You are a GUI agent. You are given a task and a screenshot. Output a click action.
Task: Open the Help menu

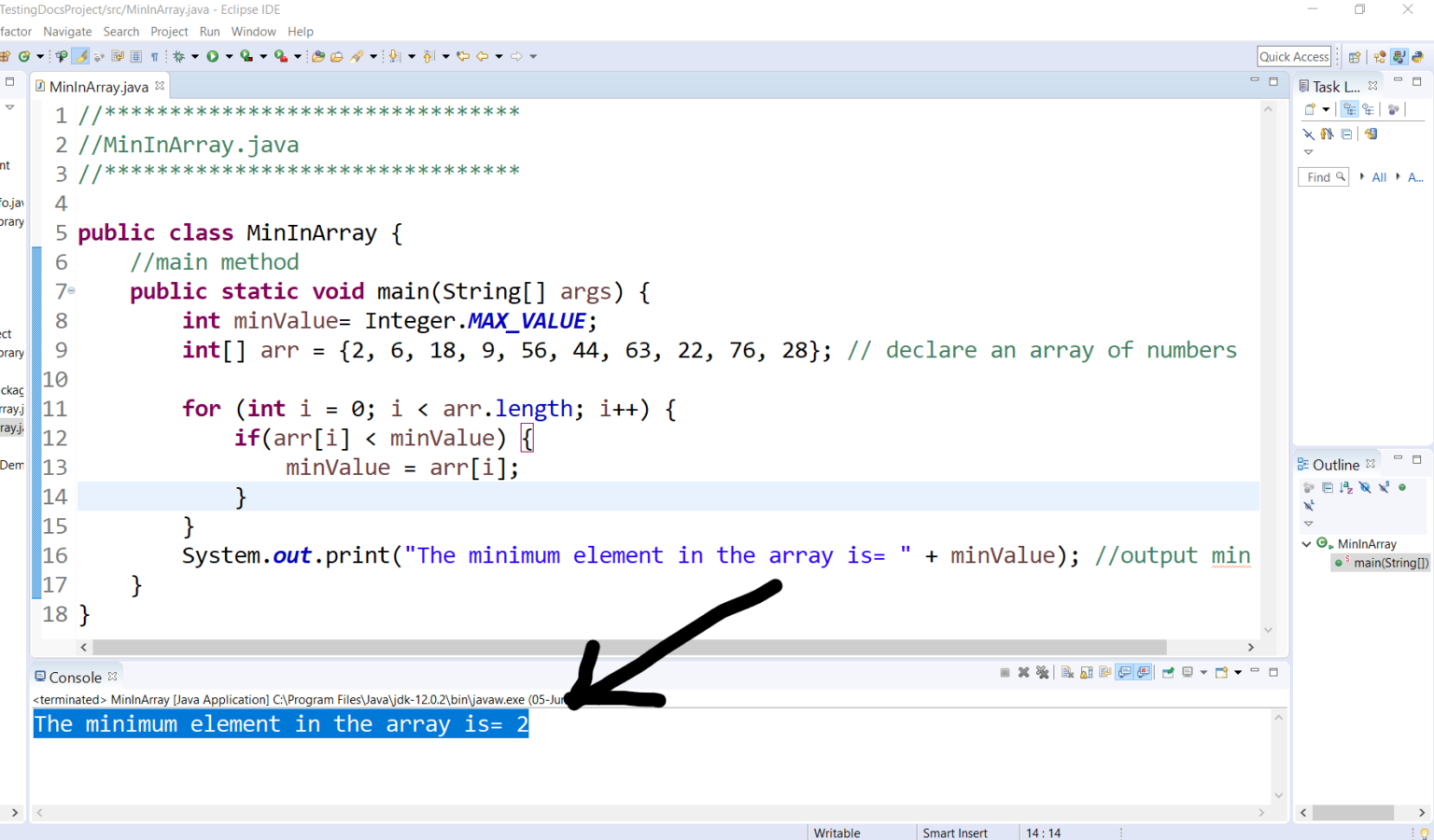click(x=301, y=32)
